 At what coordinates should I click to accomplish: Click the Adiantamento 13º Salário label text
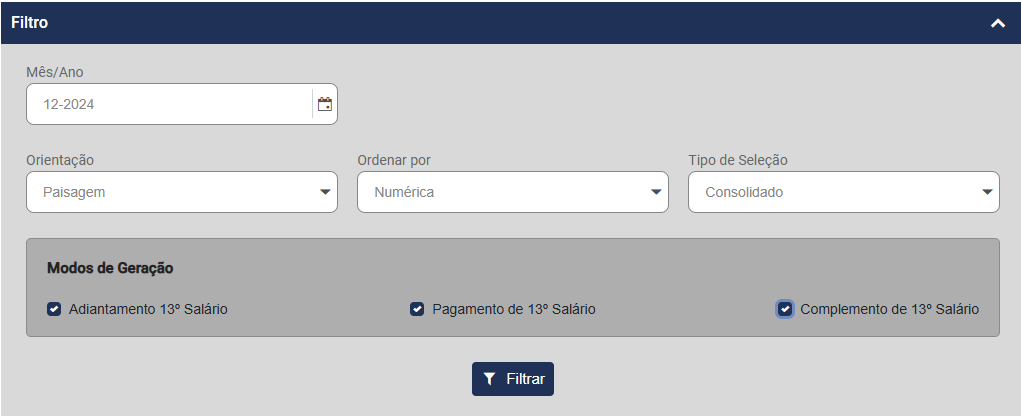[x=148, y=309]
